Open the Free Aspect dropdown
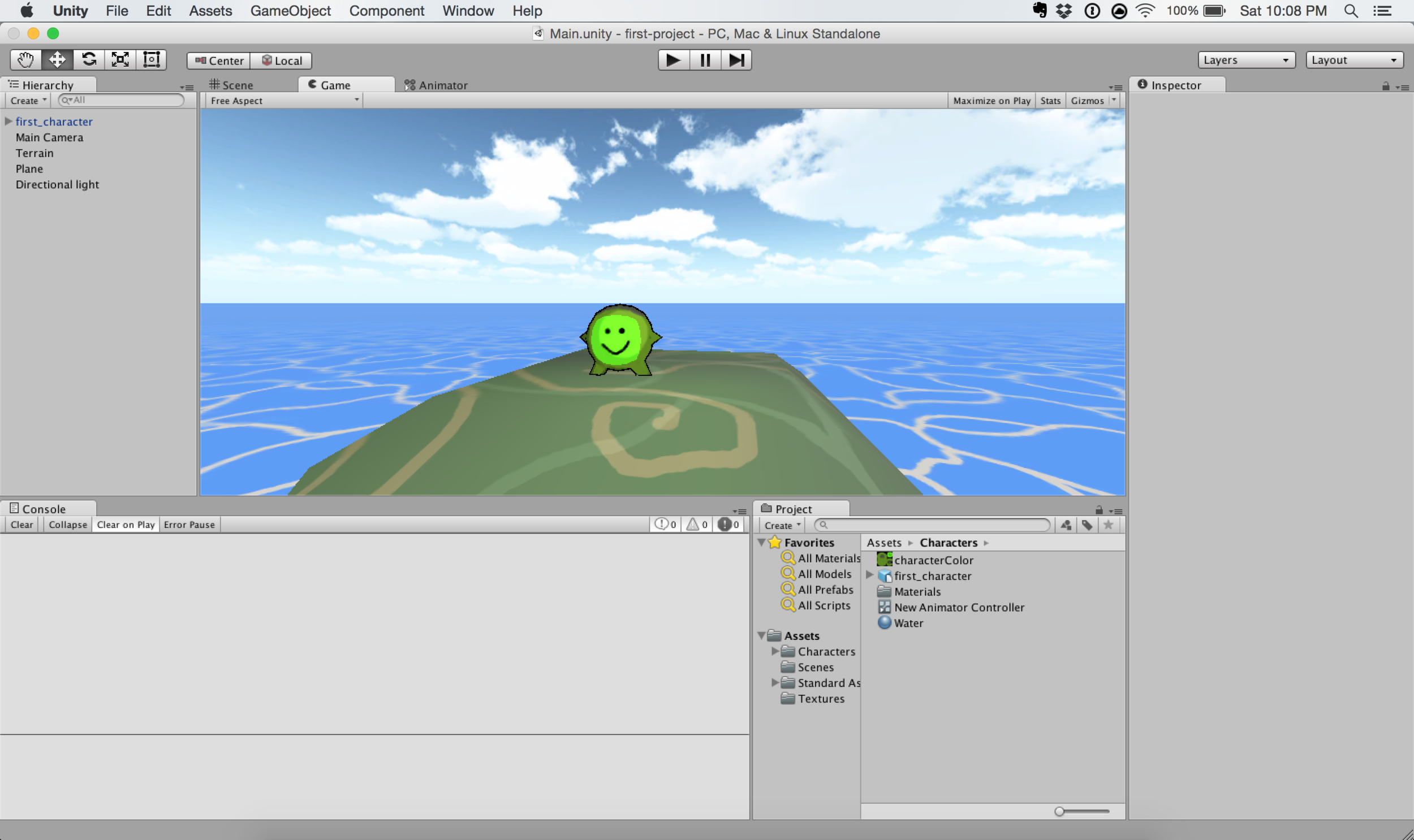 tap(284, 101)
